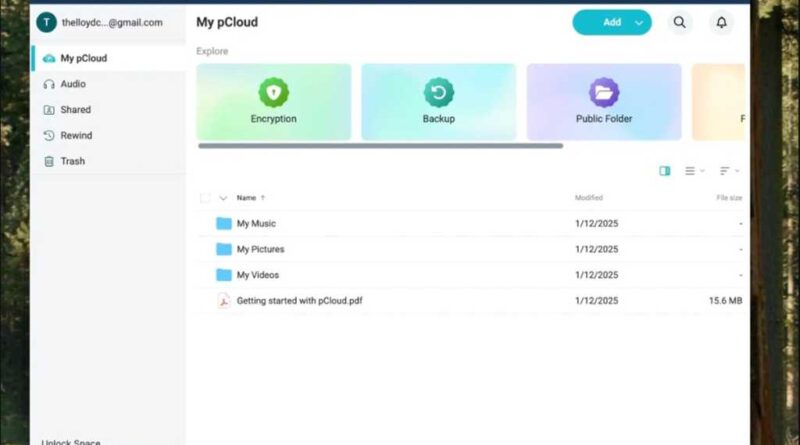The image size is (800, 445).
Task: Click the Rewind clock icon in sidebar
Action: pyautogui.click(x=49, y=135)
